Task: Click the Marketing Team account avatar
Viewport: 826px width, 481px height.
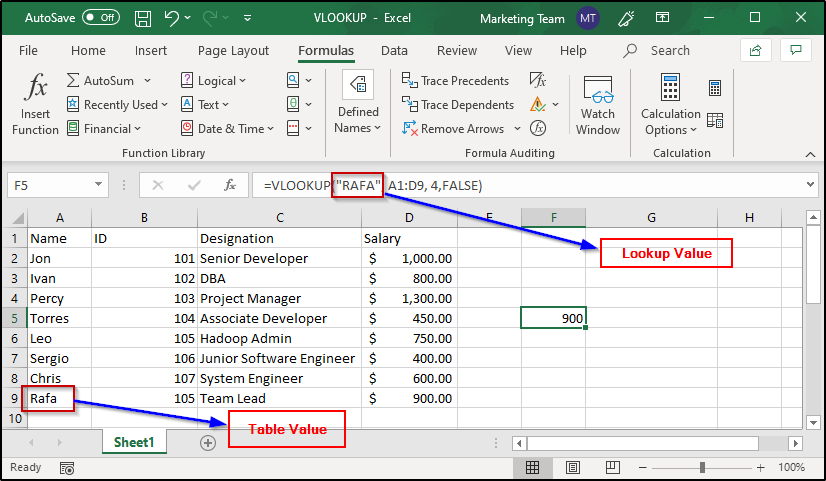Action: (588, 18)
